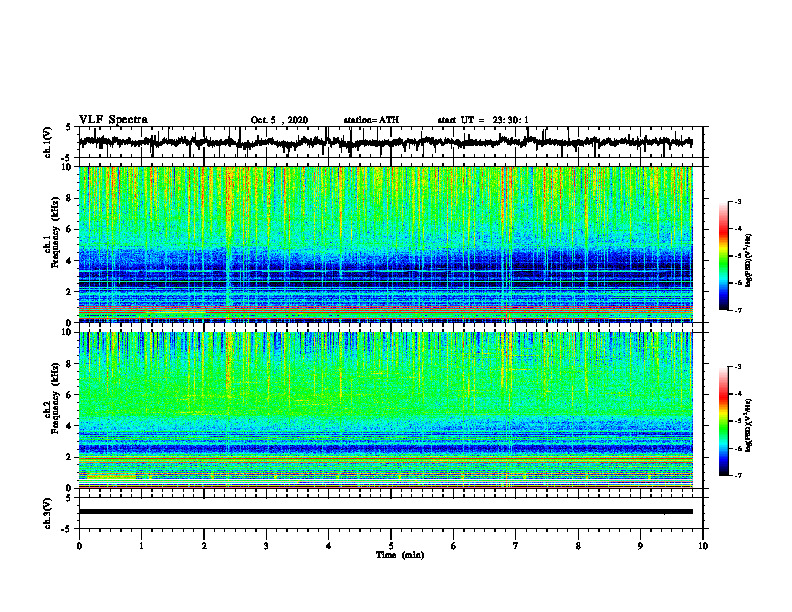Click the 'station=ATH' header label

point(371,120)
